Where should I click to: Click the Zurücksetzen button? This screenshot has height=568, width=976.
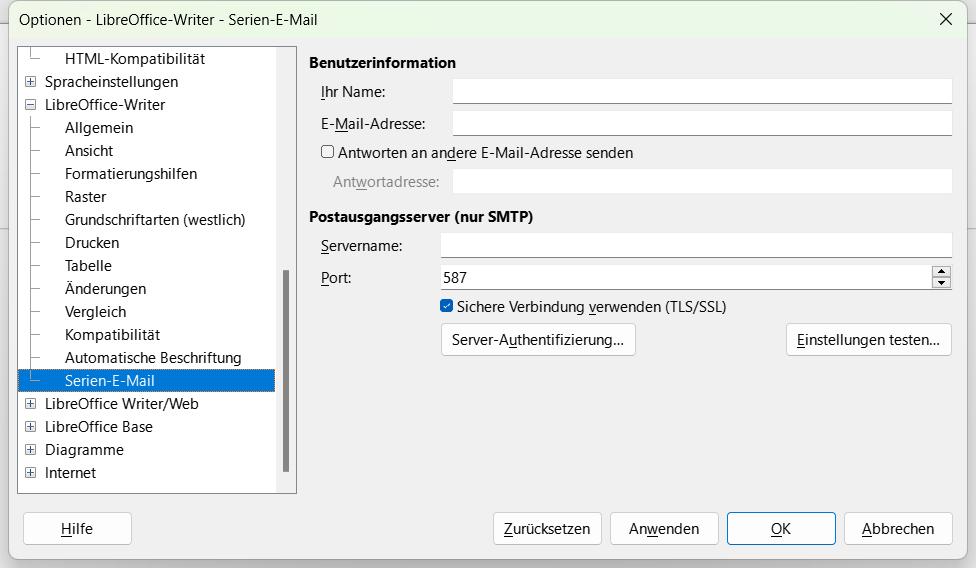[547, 529]
